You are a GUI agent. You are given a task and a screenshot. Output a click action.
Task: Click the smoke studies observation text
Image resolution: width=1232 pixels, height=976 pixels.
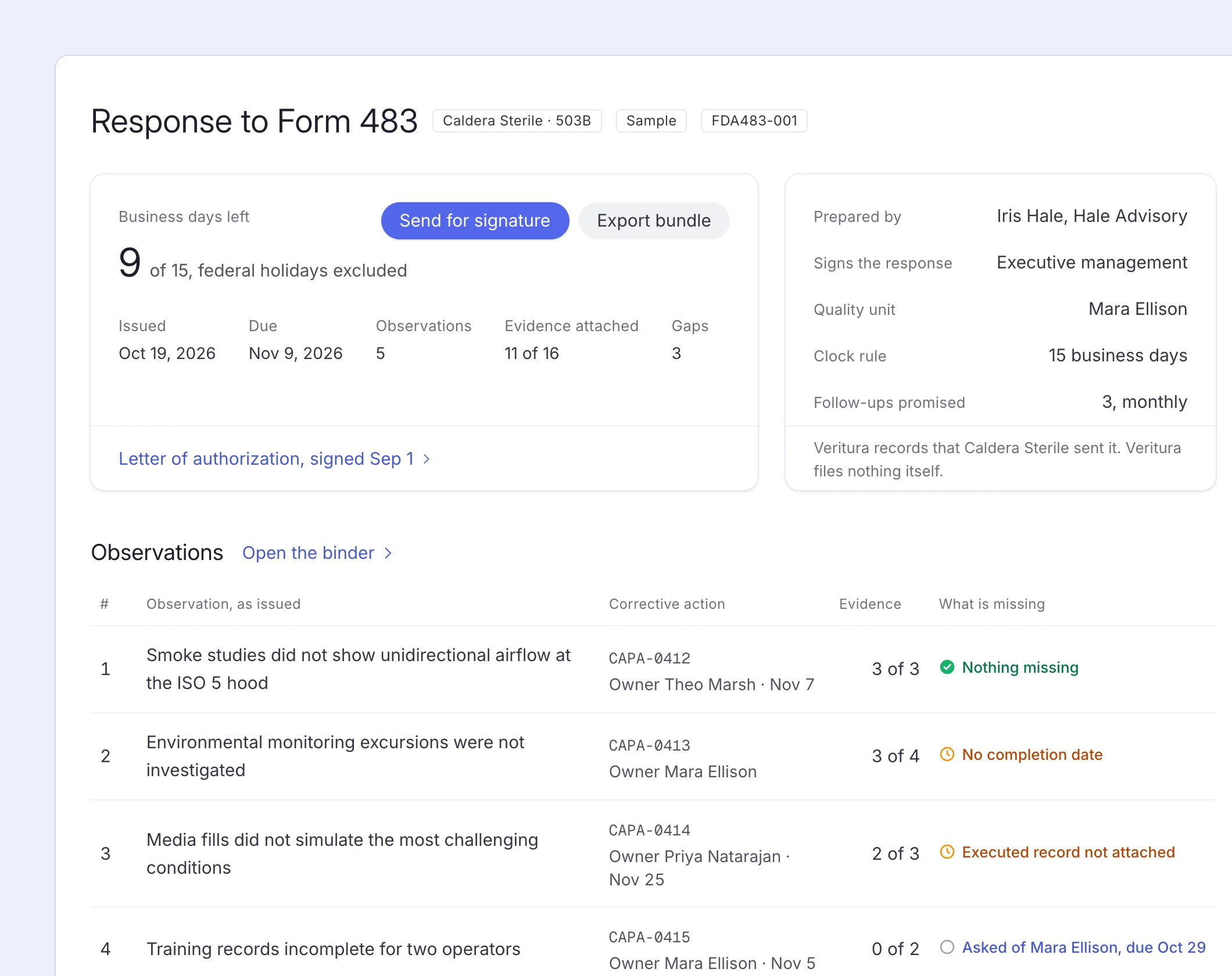click(x=359, y=669)
